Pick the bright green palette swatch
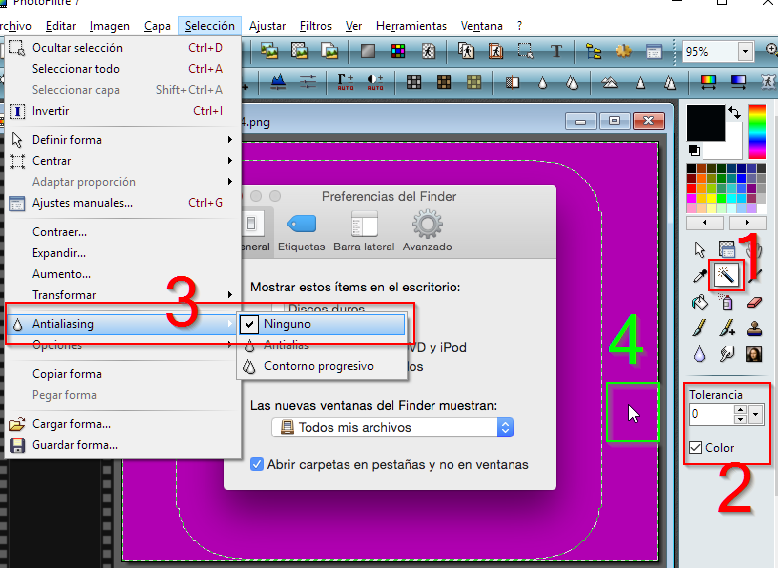This screenshot has height=568, width=778. point(721,198)
